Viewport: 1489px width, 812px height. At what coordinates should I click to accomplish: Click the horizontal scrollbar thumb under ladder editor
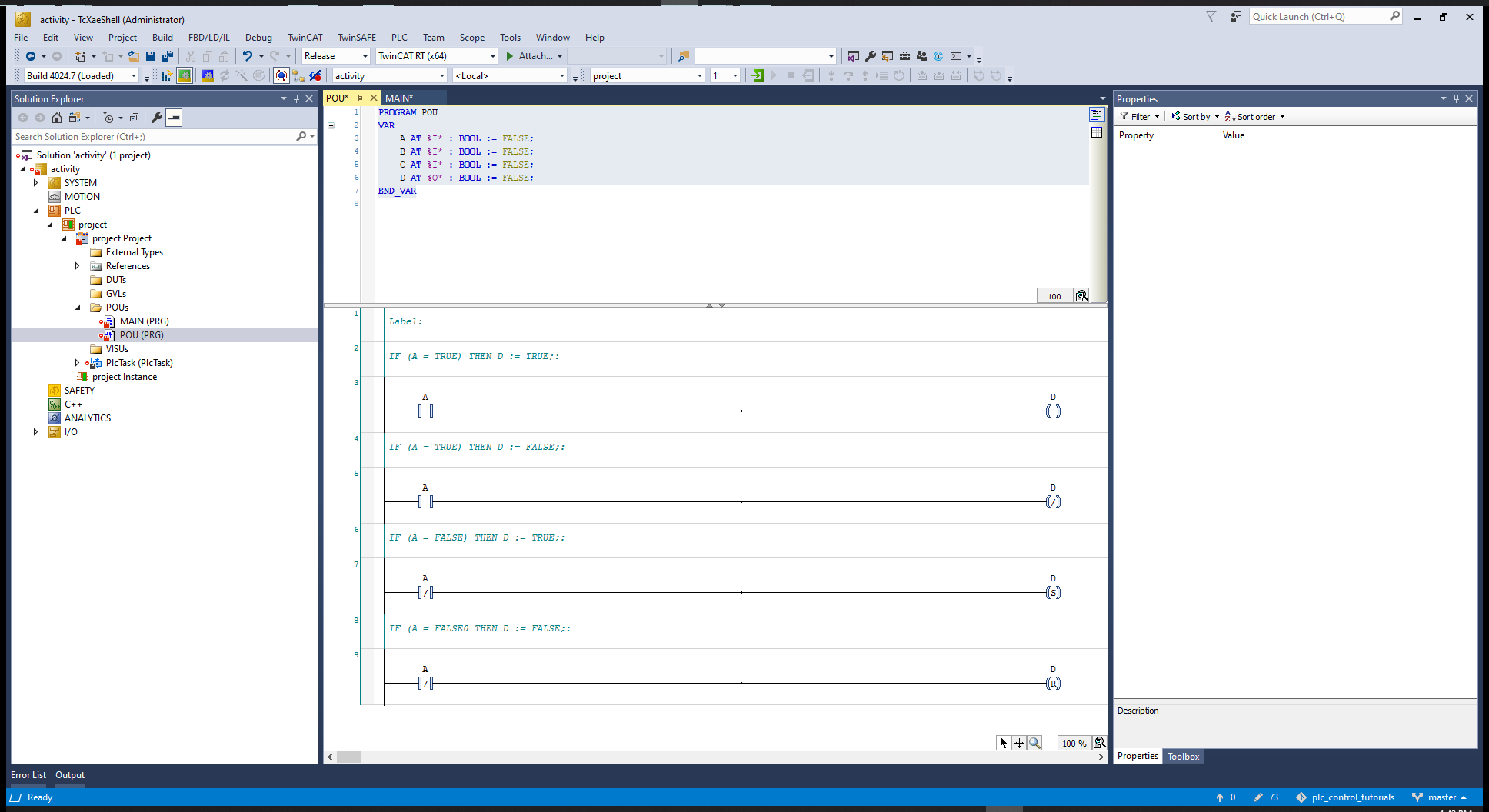coord(348,757)
